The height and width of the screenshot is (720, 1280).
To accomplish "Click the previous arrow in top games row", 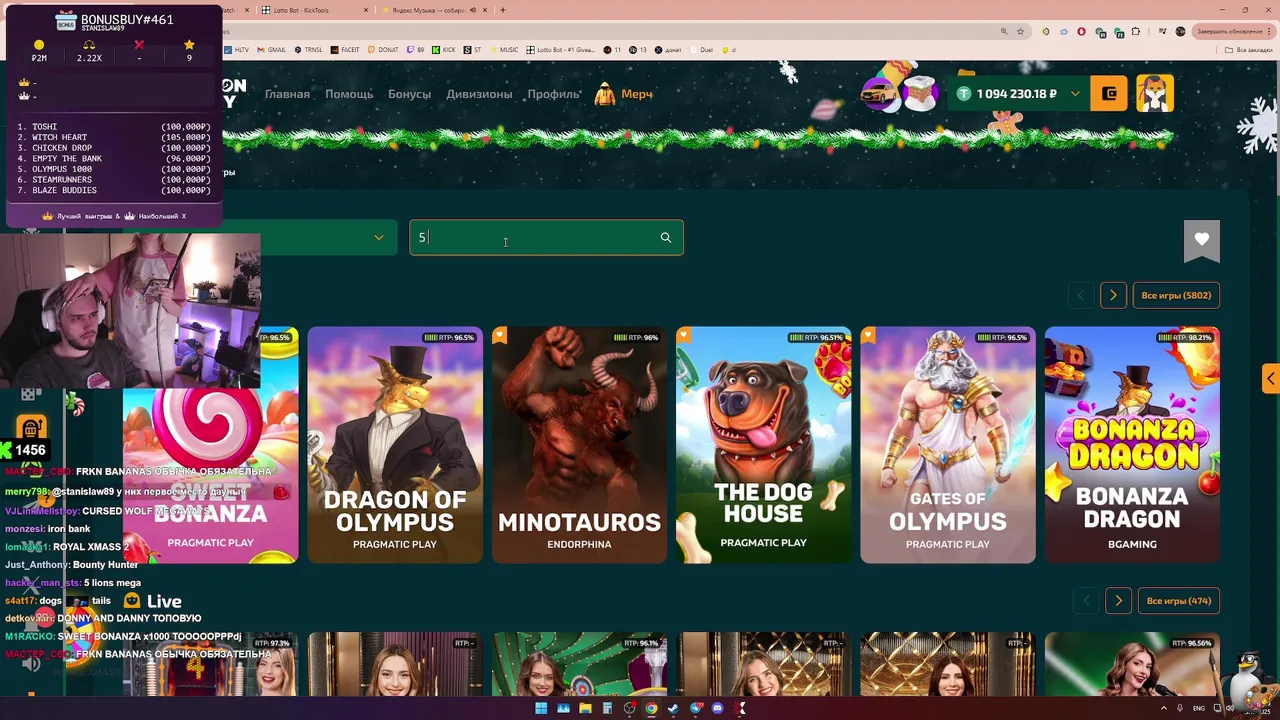I will [1080, 295].
